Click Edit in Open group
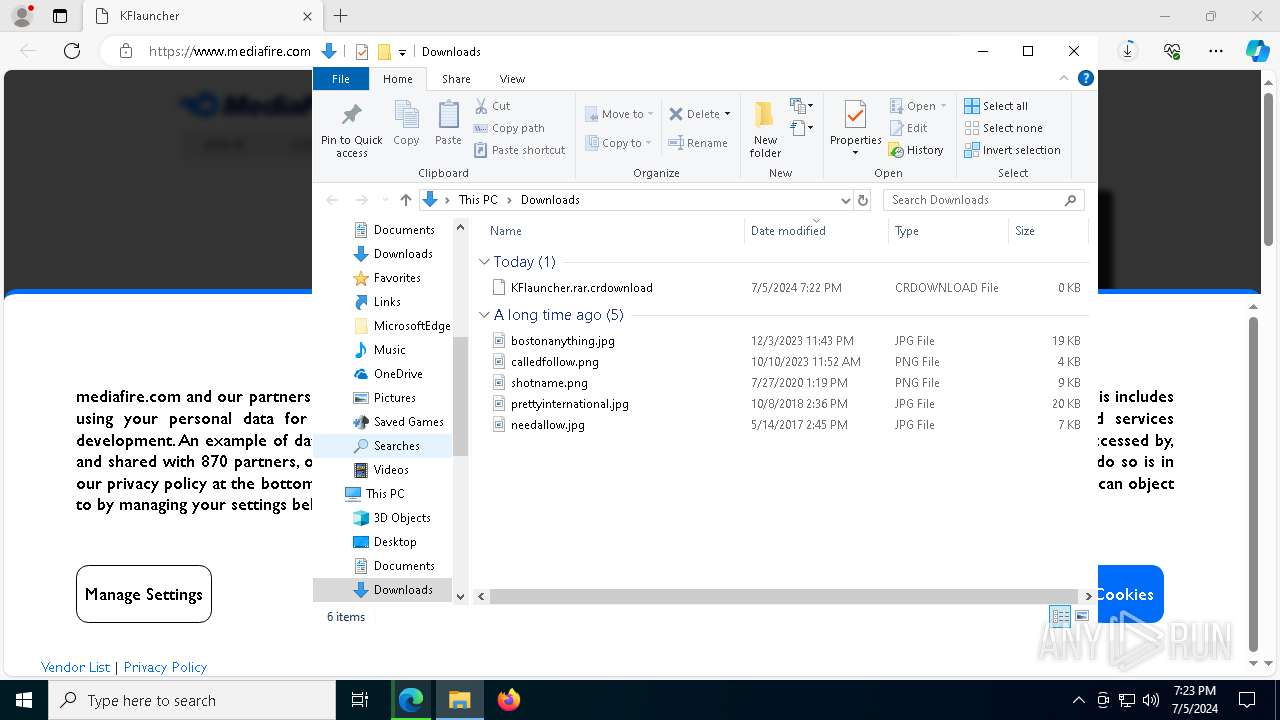Viewport: 1280px width, 720px height. pyautogui.click(x=908, y=128)
